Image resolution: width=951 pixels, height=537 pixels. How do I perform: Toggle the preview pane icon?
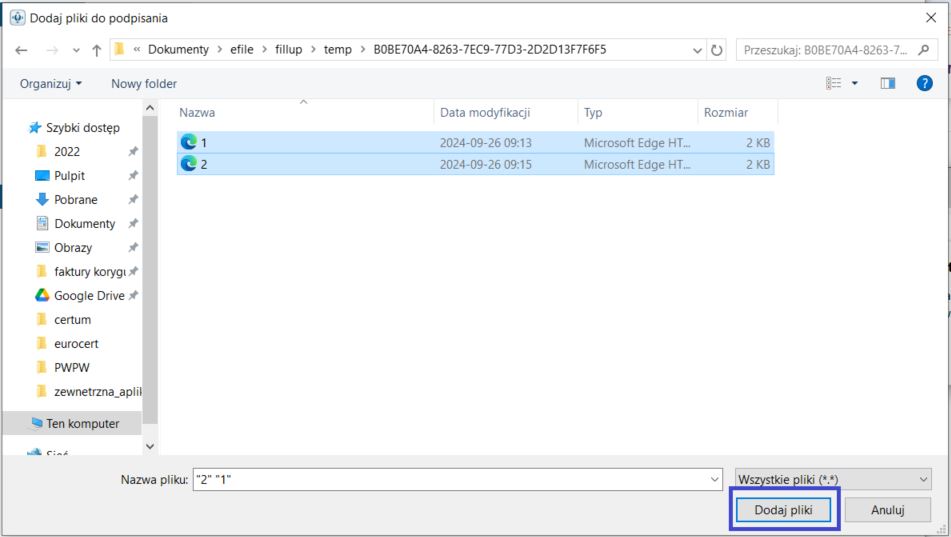[888, 83]
